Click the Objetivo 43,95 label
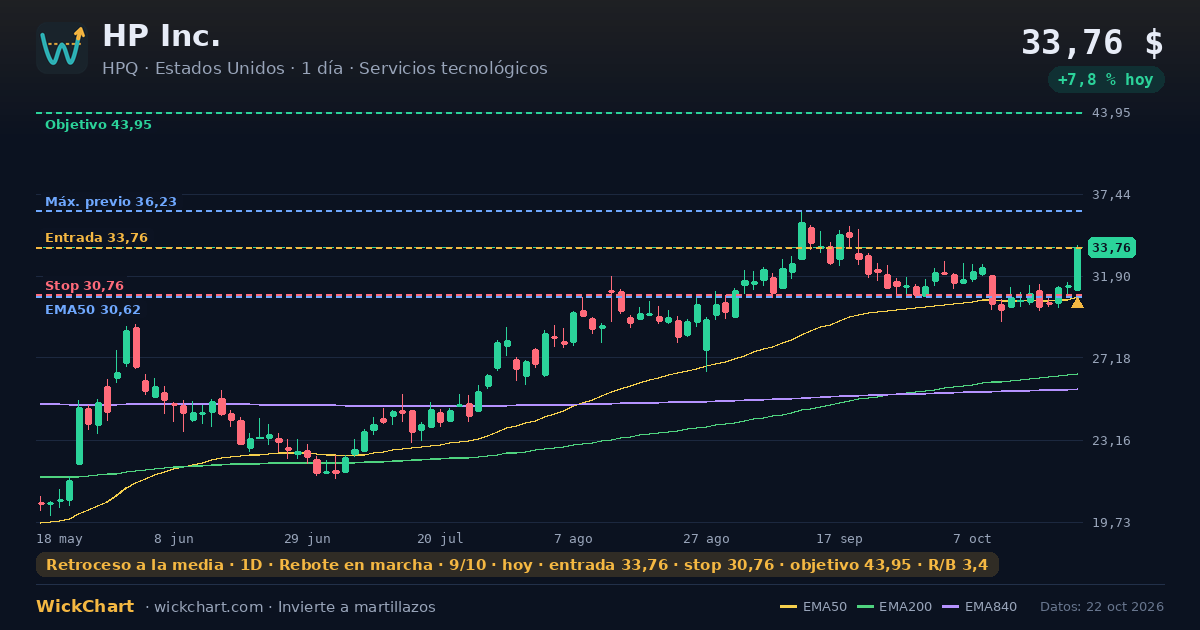Viewport: 1200px width, 630px height. [x=98, y=125]
